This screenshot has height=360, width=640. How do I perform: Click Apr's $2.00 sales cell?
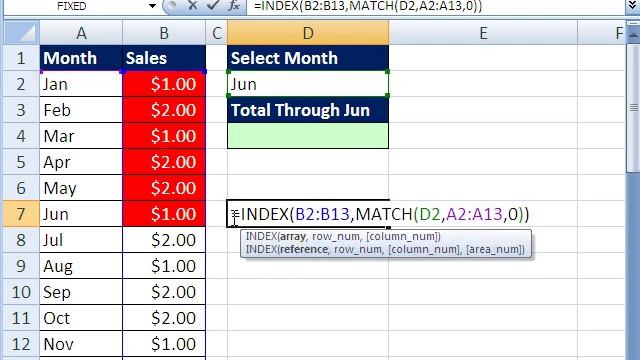(164, 162)
